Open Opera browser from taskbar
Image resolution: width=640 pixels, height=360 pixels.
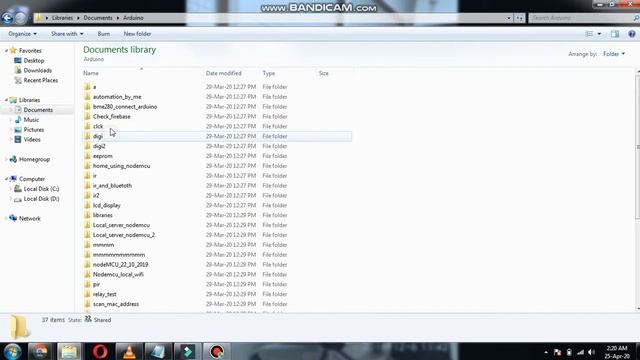pos(100,351)
